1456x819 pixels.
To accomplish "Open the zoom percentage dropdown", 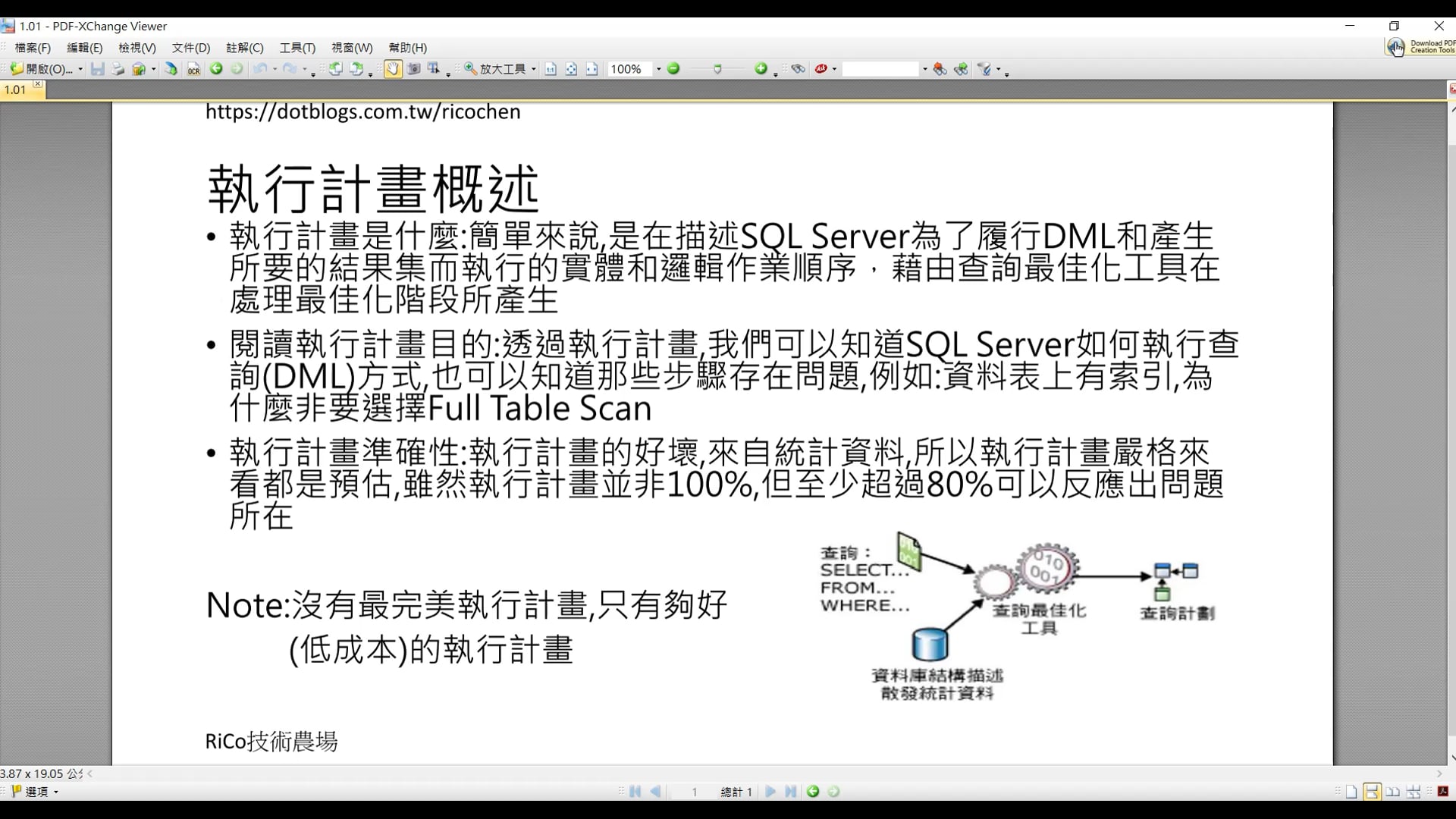I will coord(658,69).
